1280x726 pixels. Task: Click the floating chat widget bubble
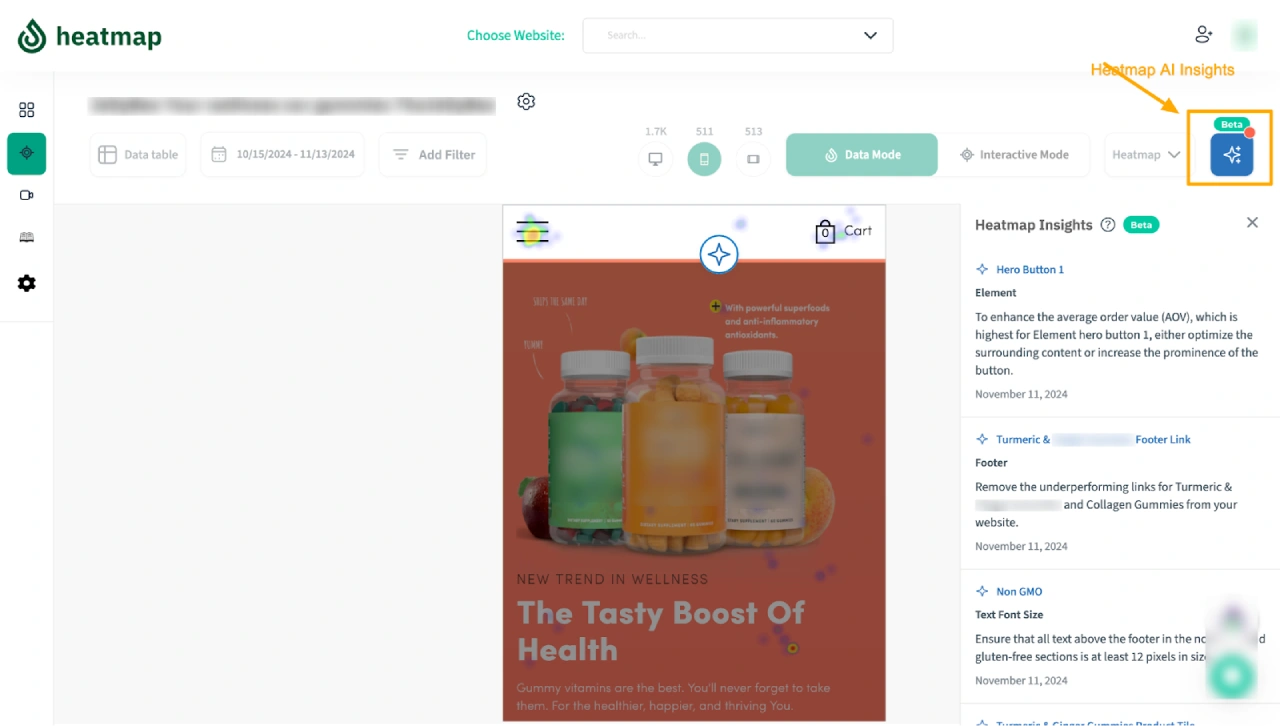click(1232, 676)
